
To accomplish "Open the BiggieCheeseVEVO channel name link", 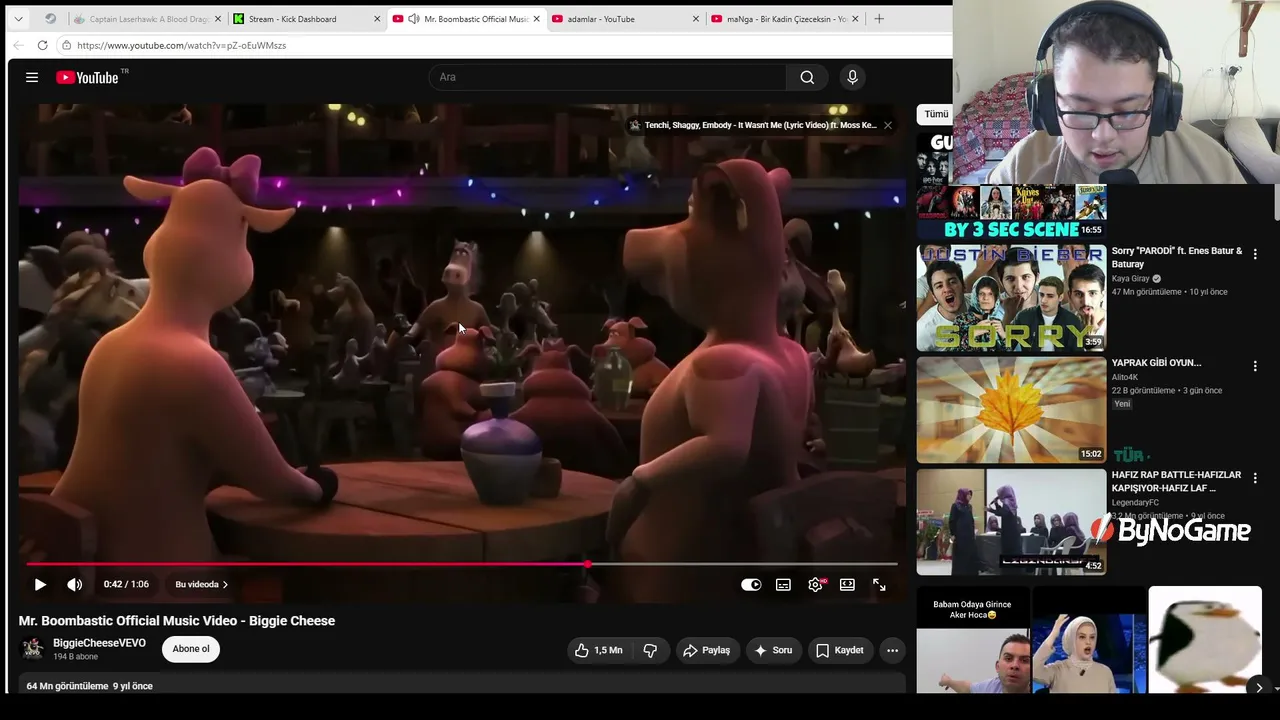I will pyautogui.click(x=99, y=643).
